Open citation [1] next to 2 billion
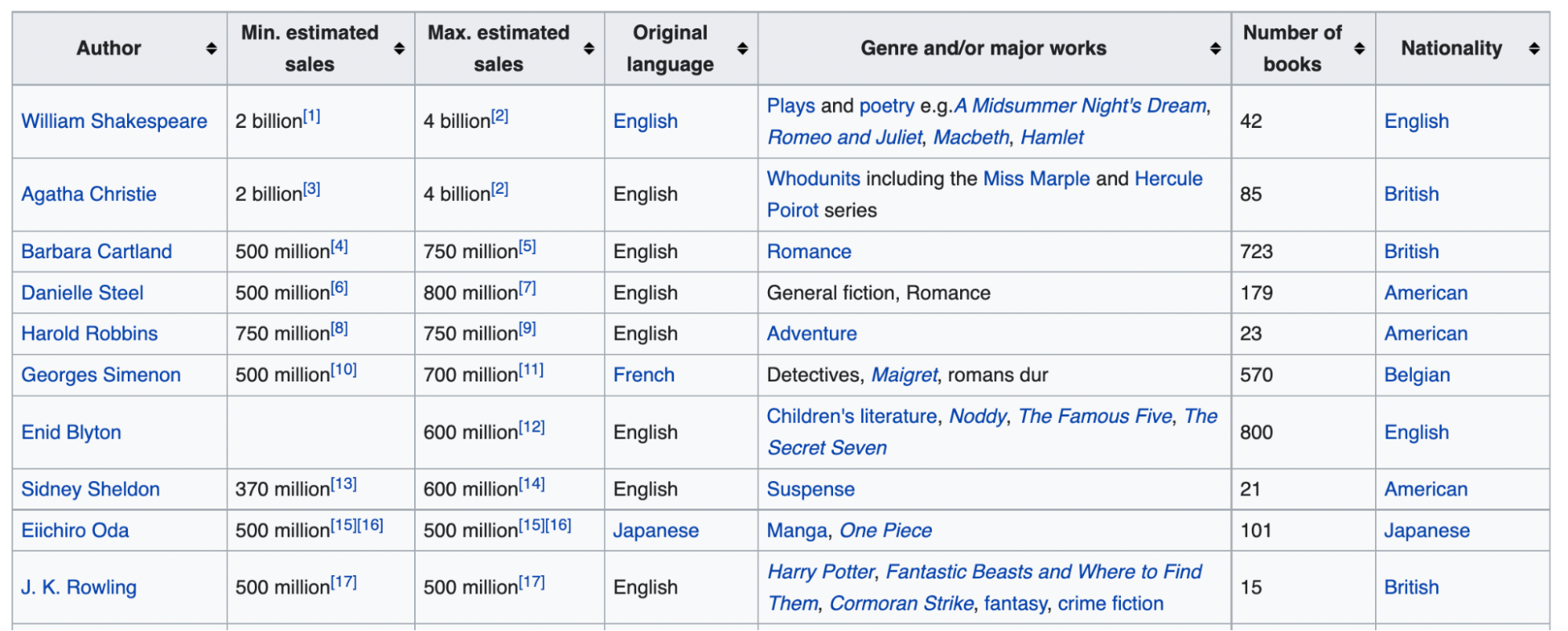Image resolution: width=1568 pixels, height=631 pixels. point(312,116)
